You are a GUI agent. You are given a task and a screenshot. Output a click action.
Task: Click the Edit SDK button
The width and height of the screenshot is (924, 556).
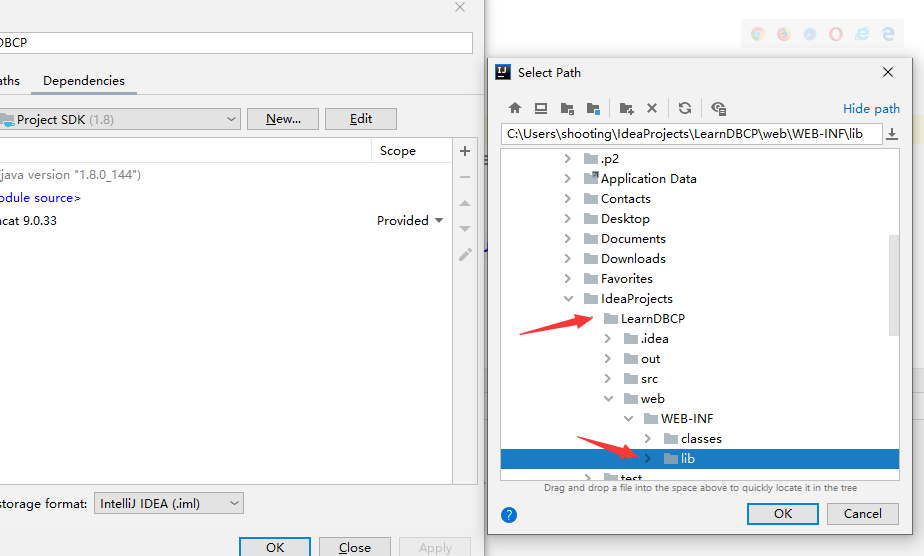tap(361, 119)
